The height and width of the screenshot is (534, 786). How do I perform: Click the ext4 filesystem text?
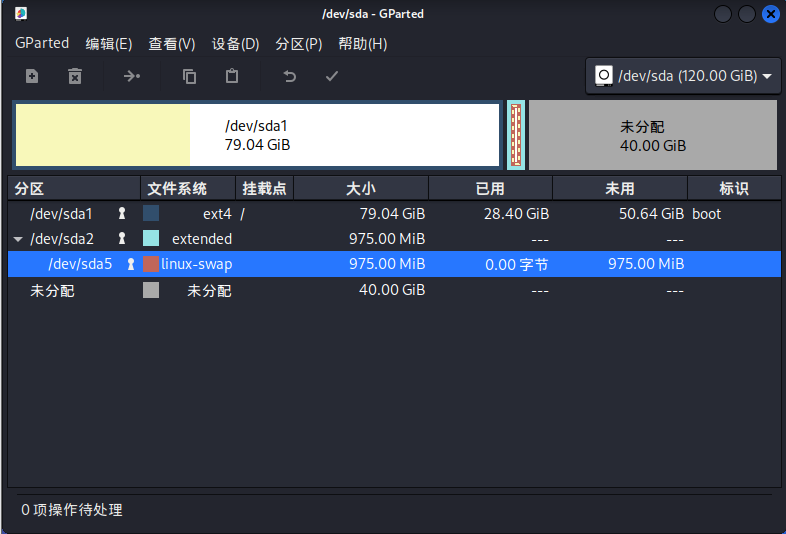[217, 214]
